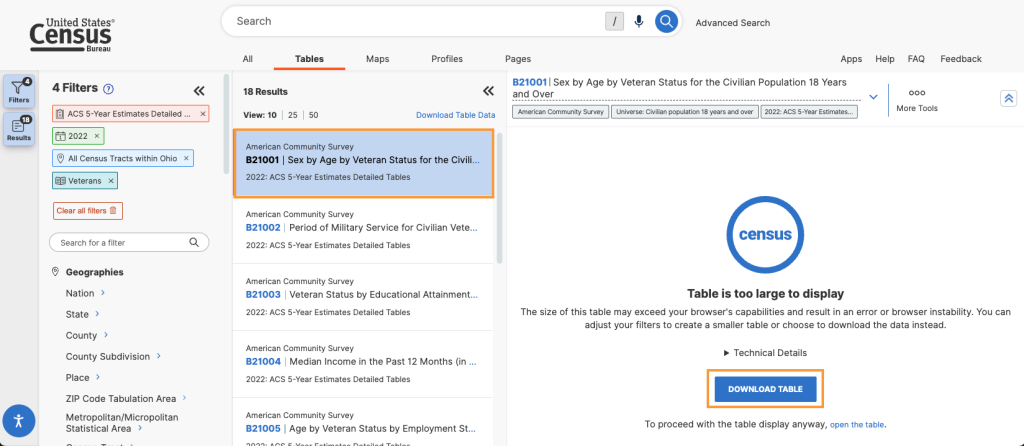Open the accessibility options button

tap(19, 419)
